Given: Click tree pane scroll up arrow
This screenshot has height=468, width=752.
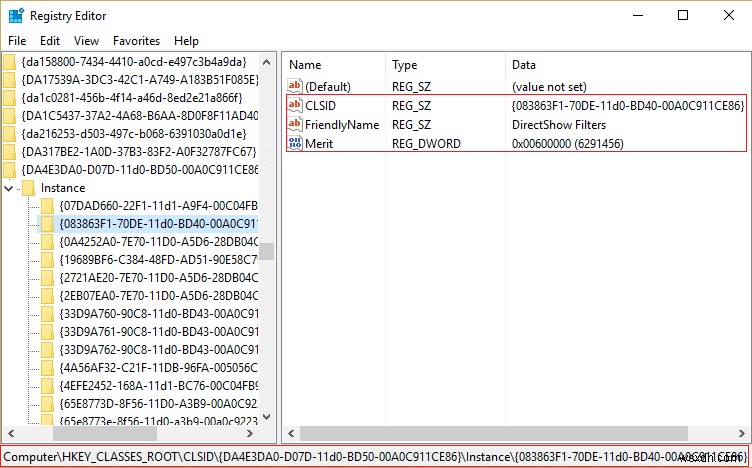Looking at the screenshot, I should pos(267,62).
